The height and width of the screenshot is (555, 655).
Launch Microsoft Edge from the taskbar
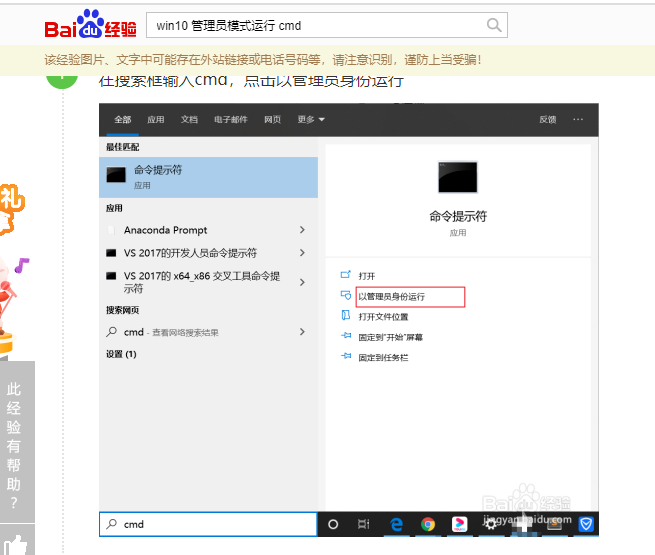click(x=396, y=524)
